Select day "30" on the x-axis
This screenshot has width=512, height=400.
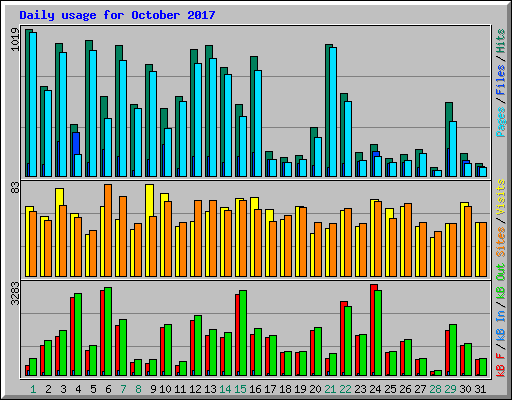(x=465, y=389)
